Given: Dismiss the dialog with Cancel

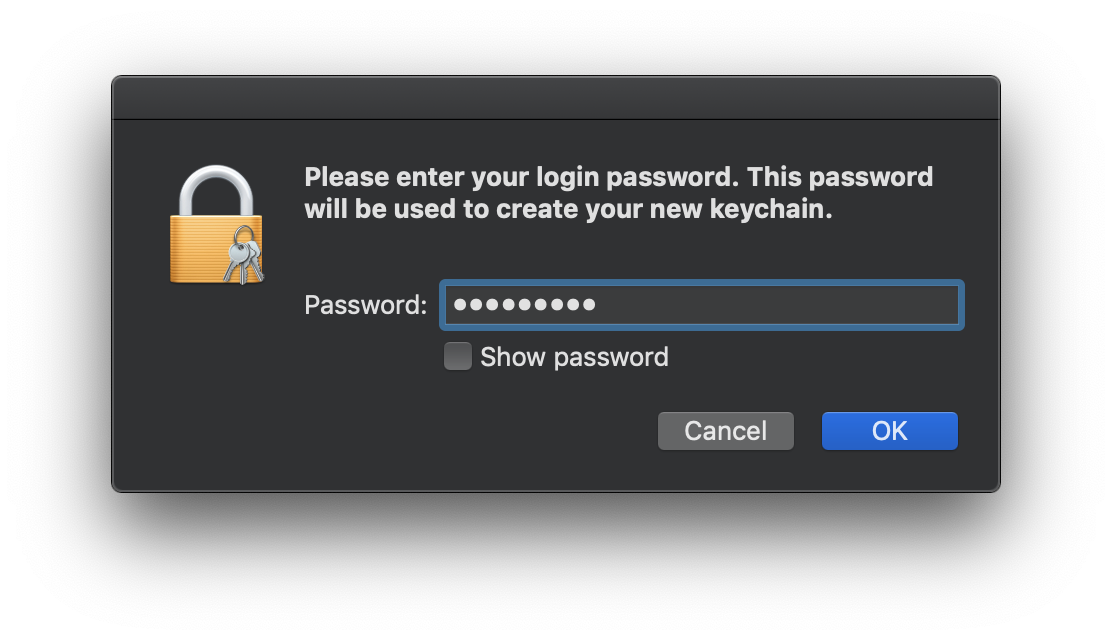Looking at the screenshot, I should 725,430.
